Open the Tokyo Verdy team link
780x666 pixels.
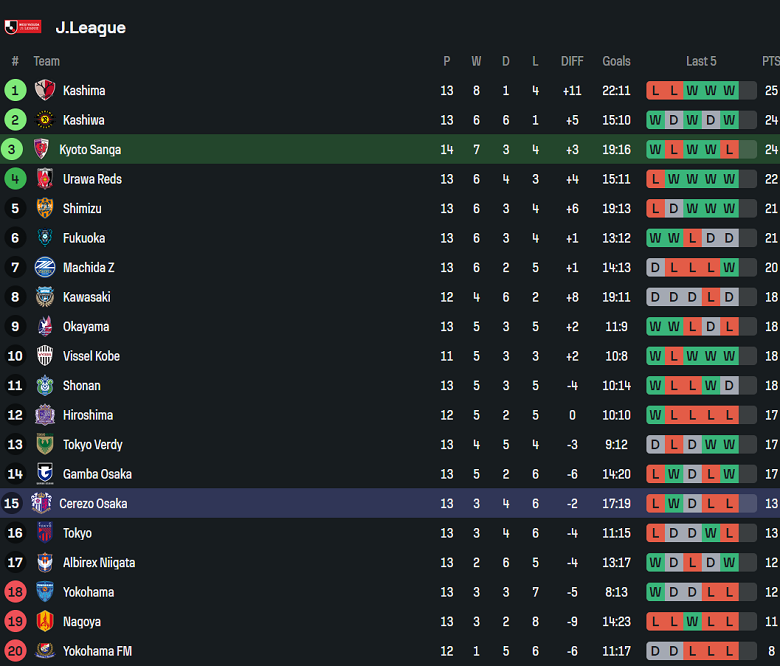[x=93, y=445]
